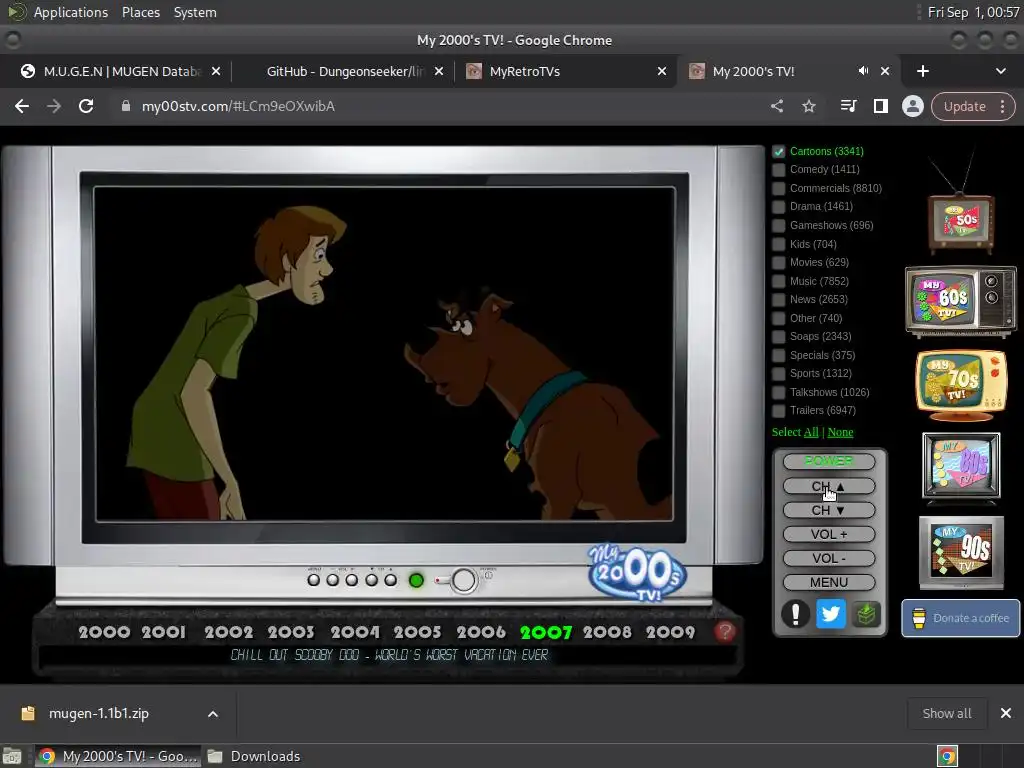Open the My 90s TV thumbnail
This screenshot has height=768, width=1024.
[961, 552]
